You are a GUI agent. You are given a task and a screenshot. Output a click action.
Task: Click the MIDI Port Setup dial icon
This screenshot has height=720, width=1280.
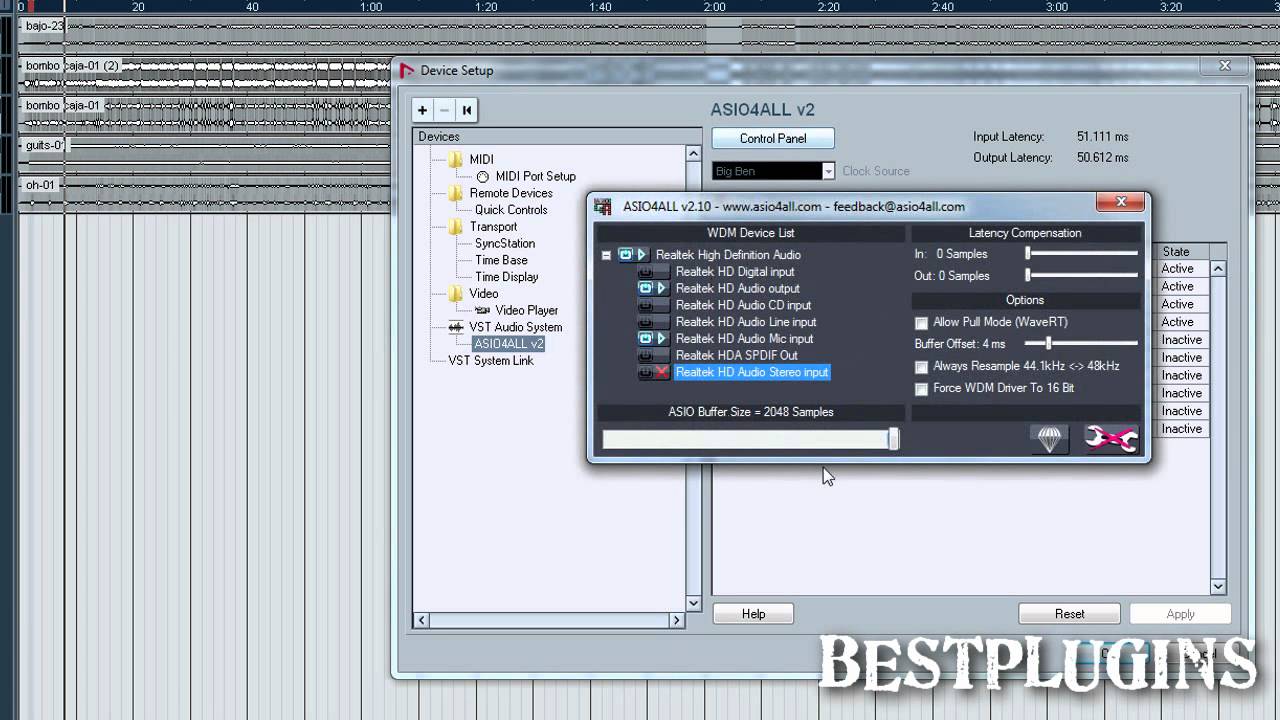point(482,177)
